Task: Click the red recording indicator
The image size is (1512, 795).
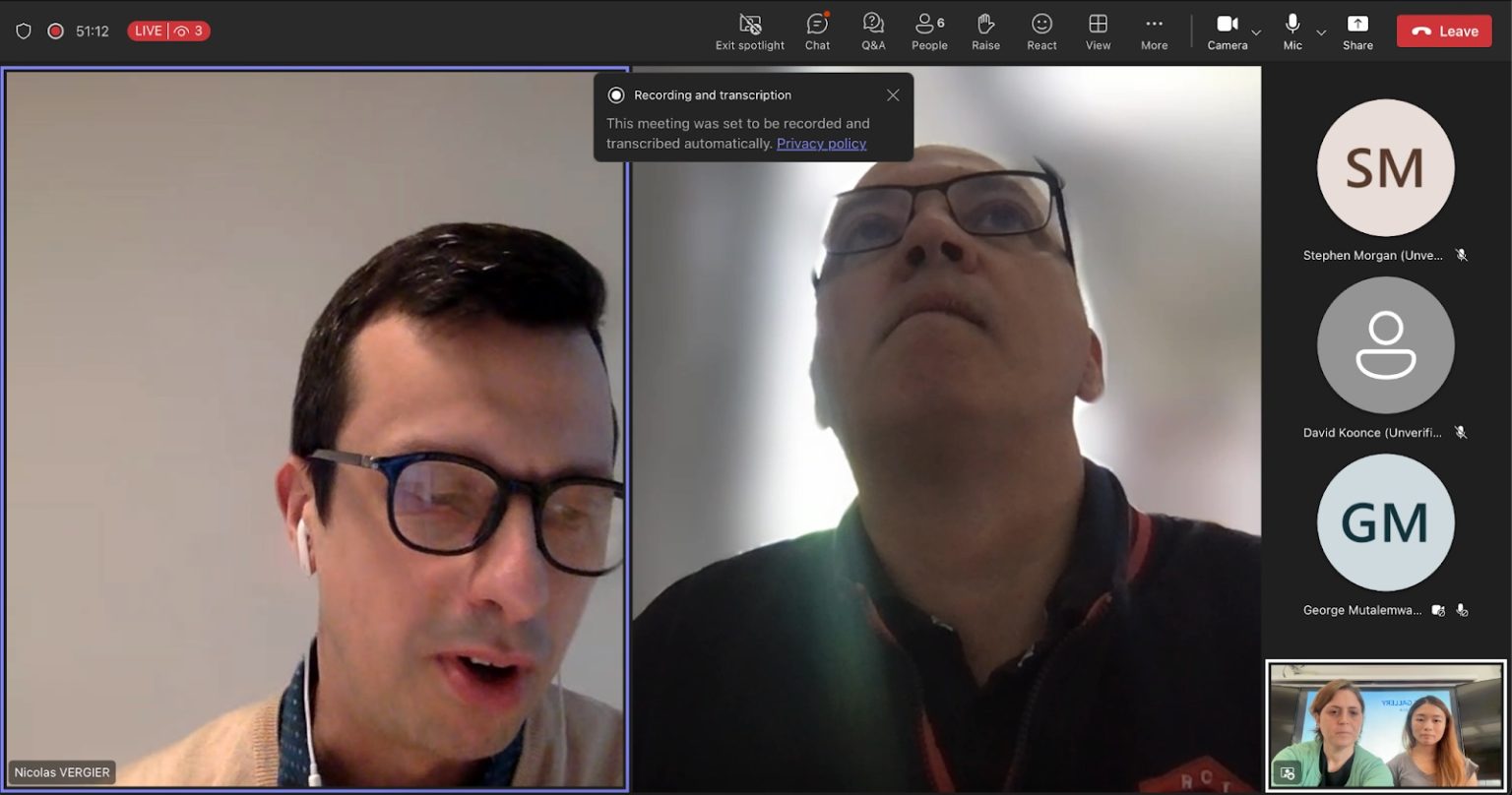Action: click(56, 31)
